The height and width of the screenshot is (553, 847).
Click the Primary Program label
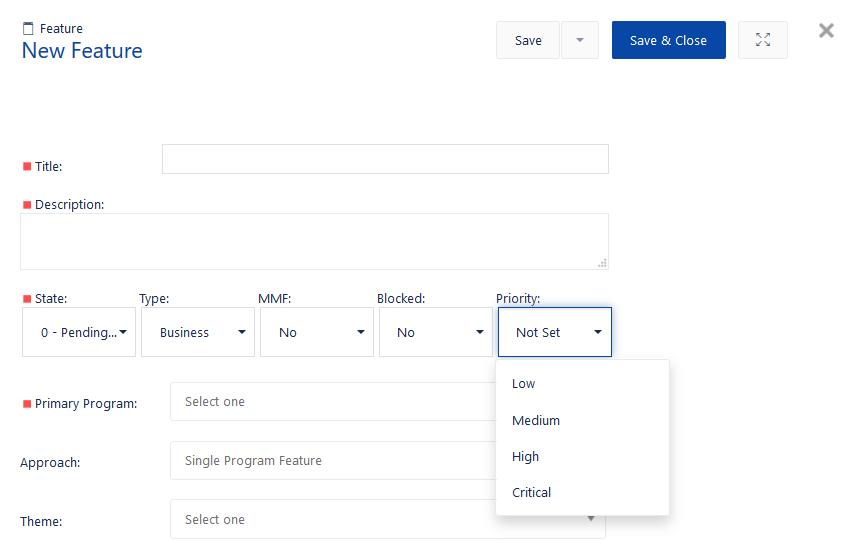(x=86, y=403)
